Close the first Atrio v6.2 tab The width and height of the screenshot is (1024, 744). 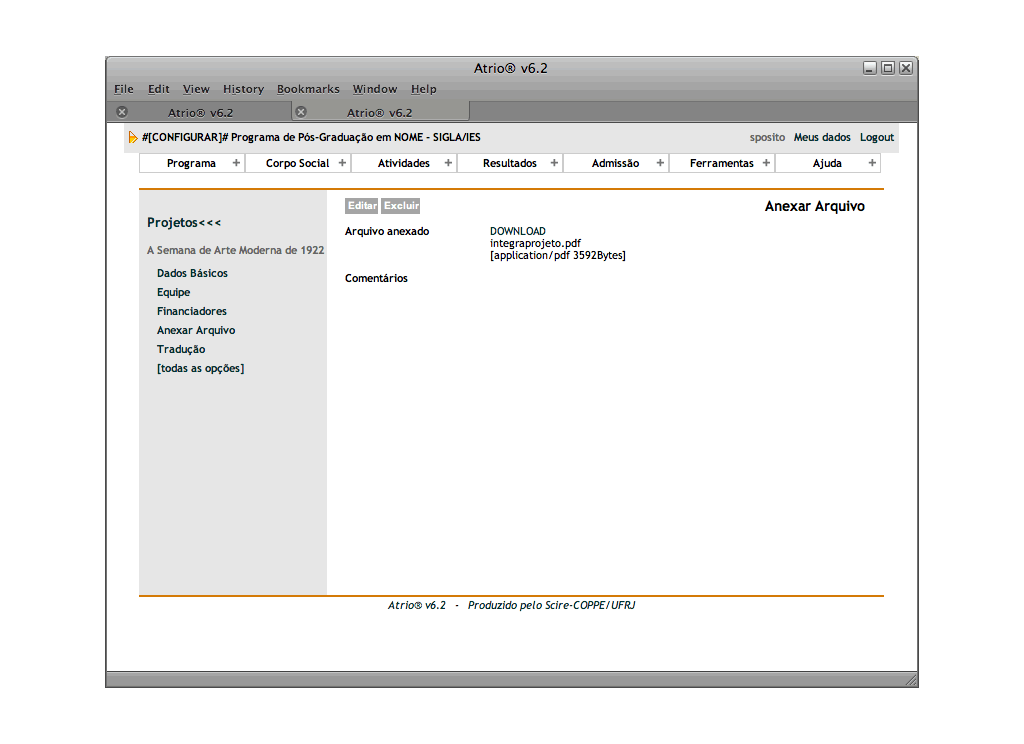121,112
